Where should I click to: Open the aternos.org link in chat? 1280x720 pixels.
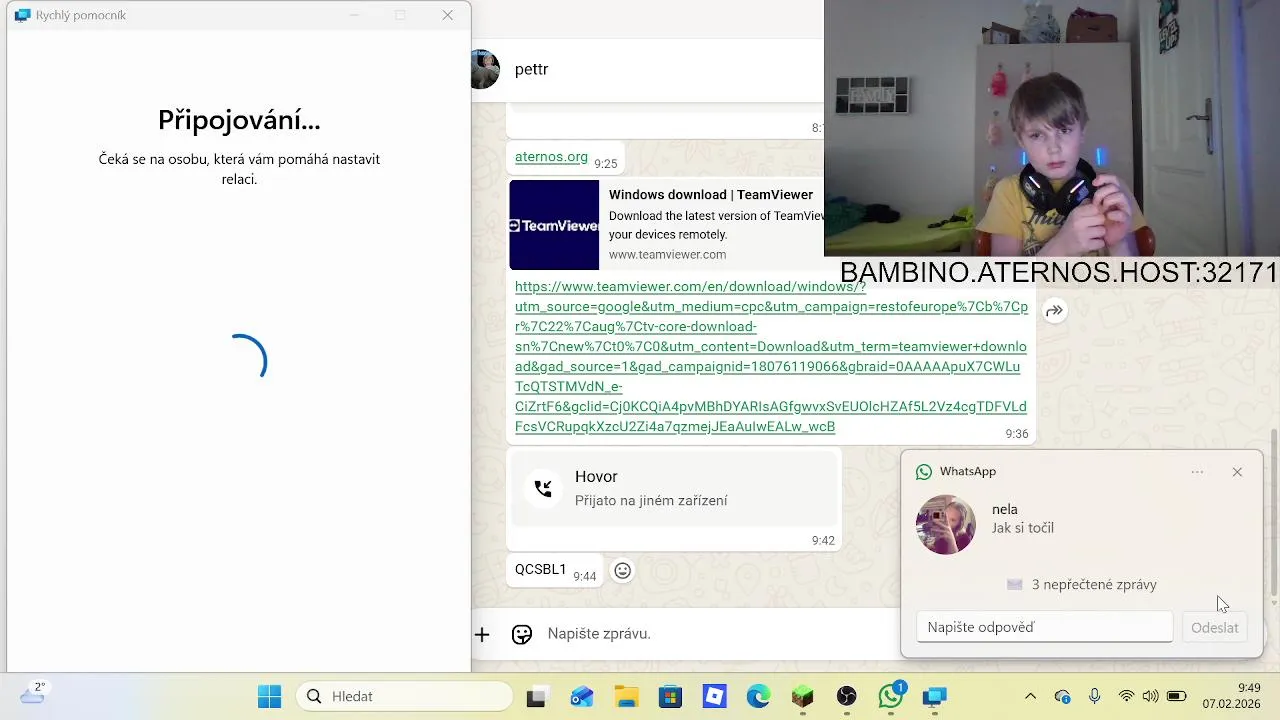coord(551,157)
